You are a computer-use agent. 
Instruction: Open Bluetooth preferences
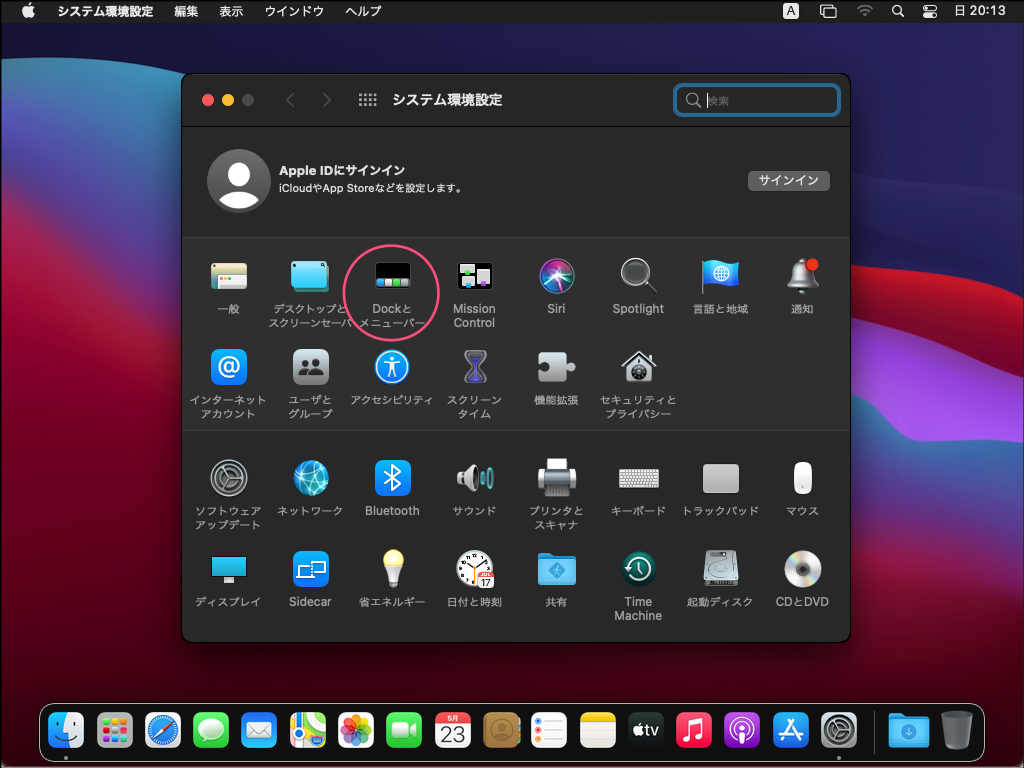(392, 478)
